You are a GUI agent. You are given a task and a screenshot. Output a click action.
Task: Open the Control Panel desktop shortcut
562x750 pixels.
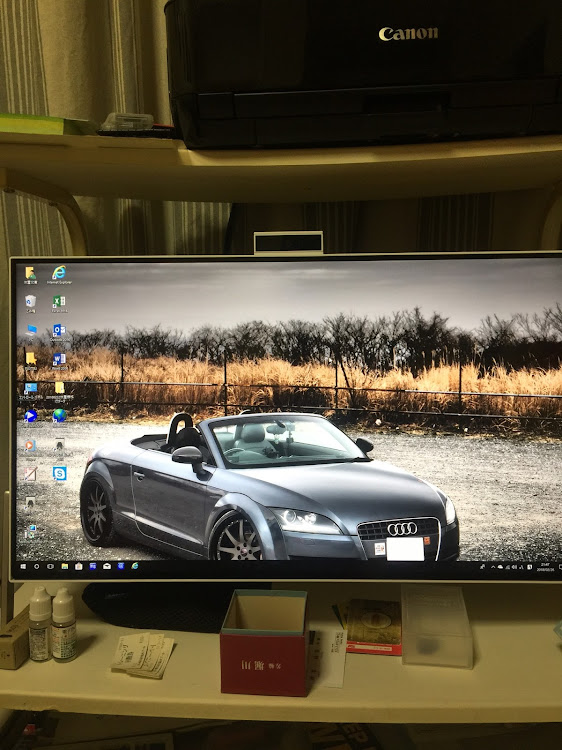pos(30,390)
